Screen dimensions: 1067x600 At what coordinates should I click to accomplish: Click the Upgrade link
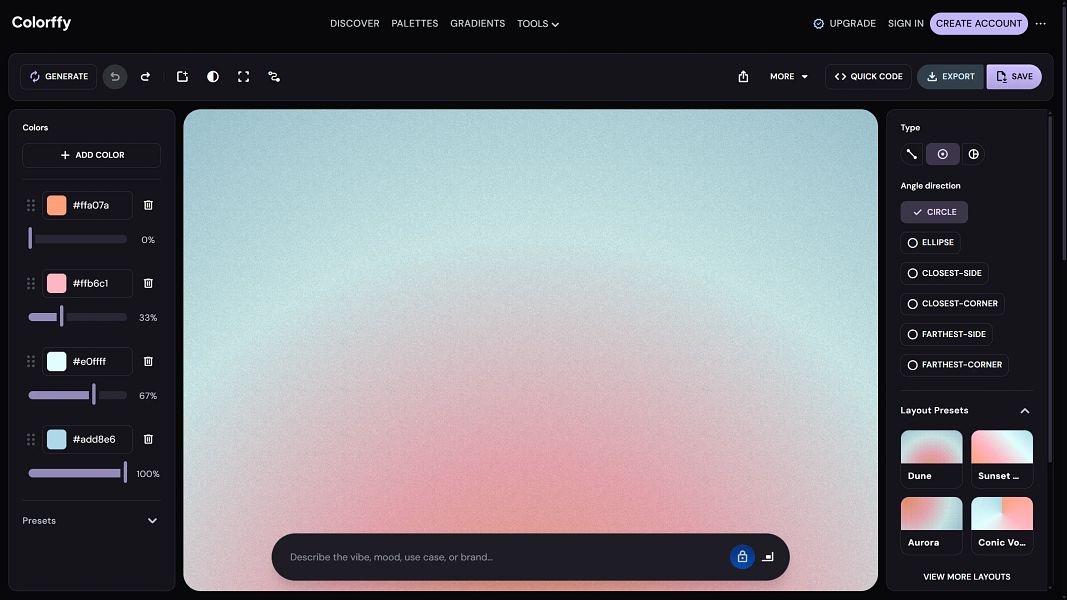click(x=844, y=24)
